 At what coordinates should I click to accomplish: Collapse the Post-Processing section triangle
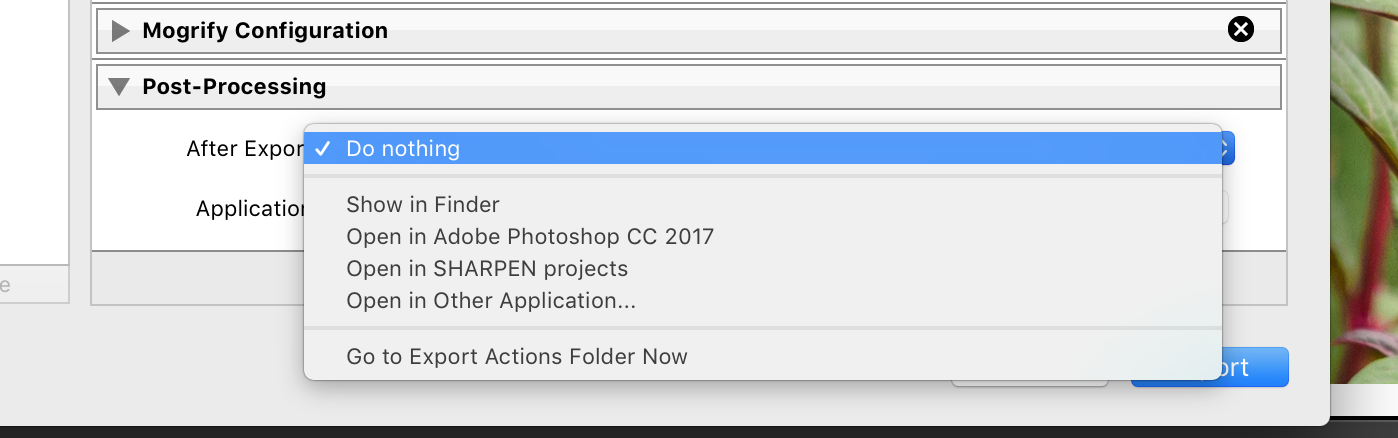point(120,87)
